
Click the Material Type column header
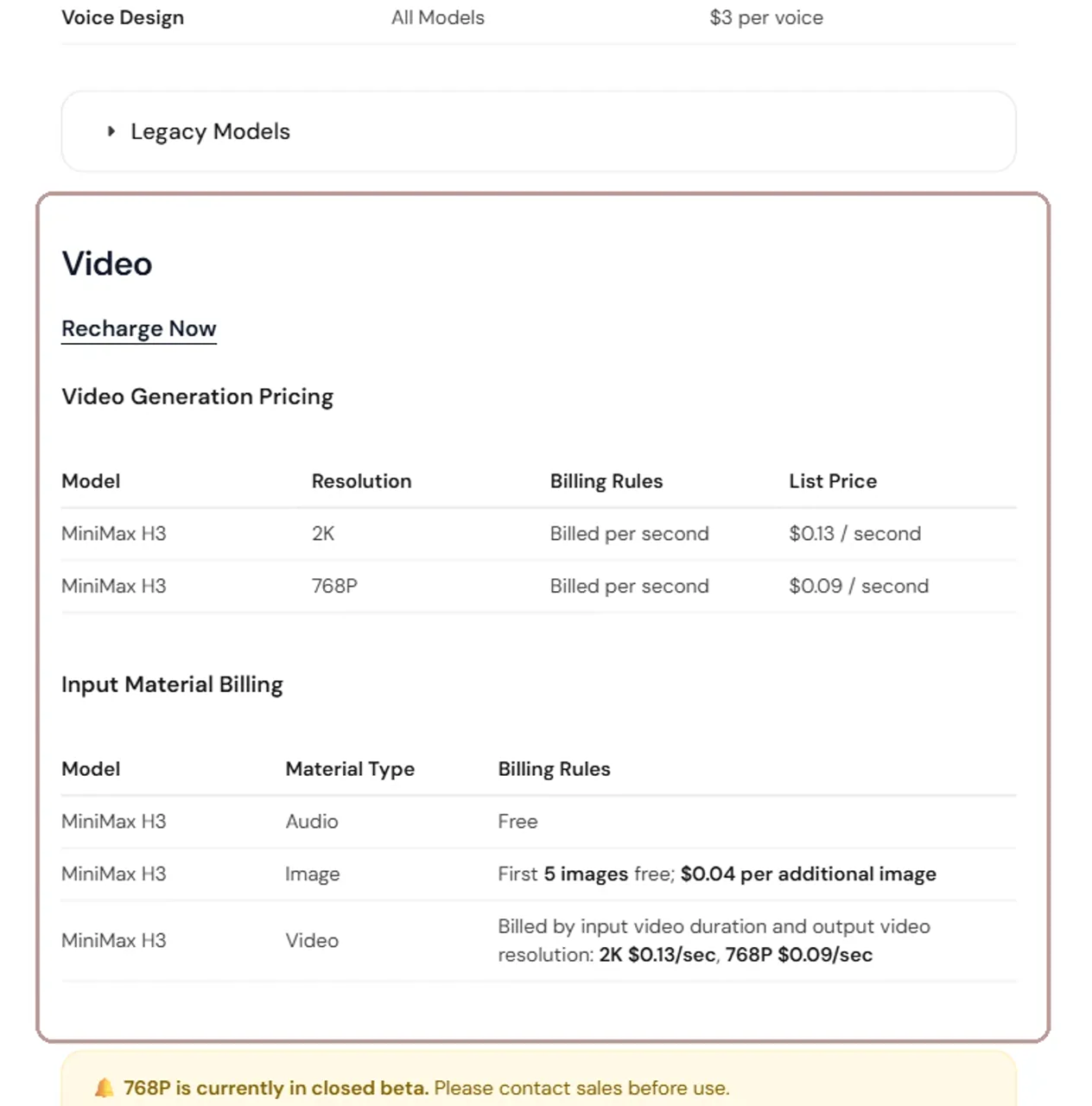350,769
